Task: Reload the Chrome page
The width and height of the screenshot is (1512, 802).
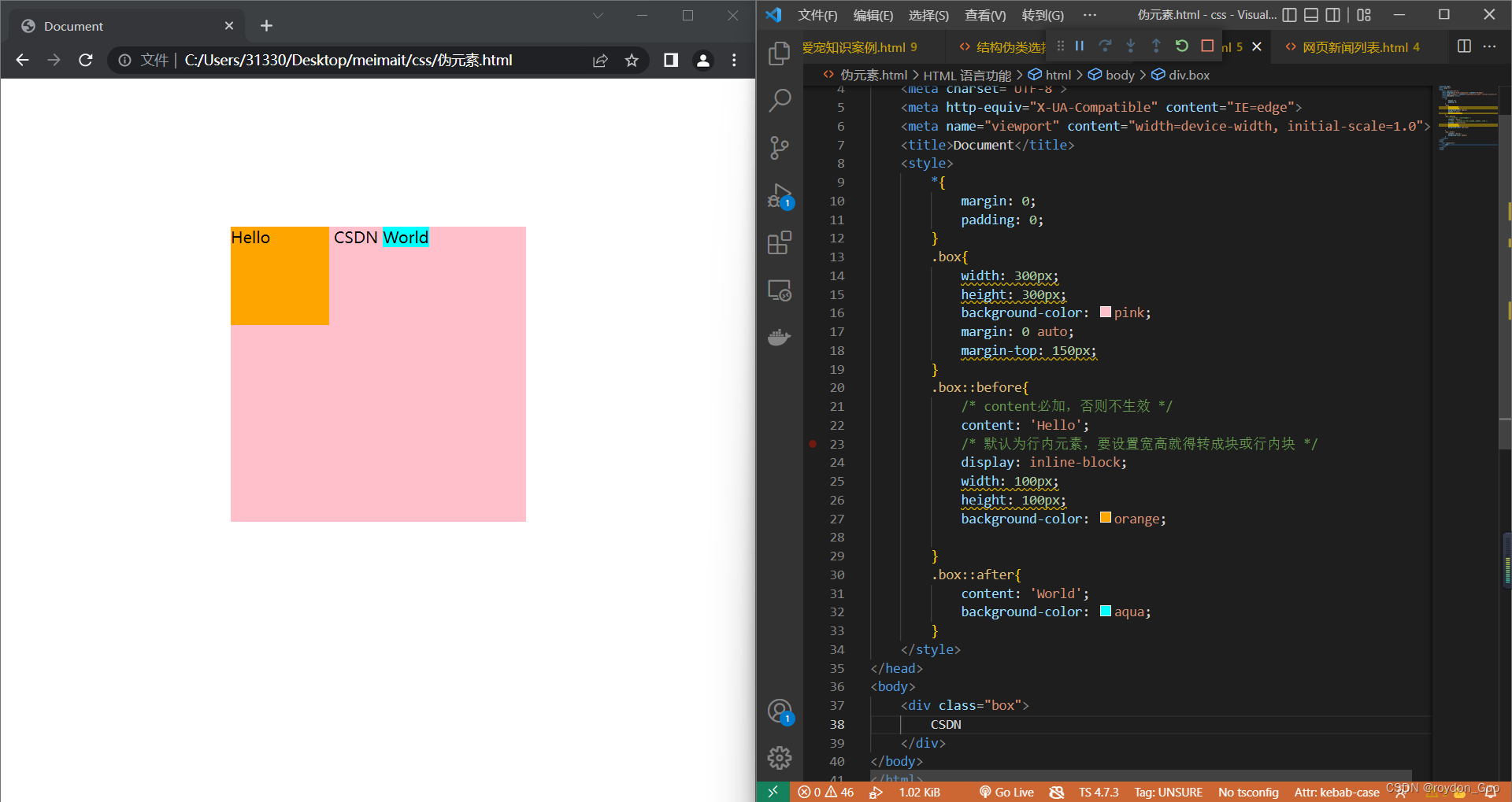Action: click(86, 61)
